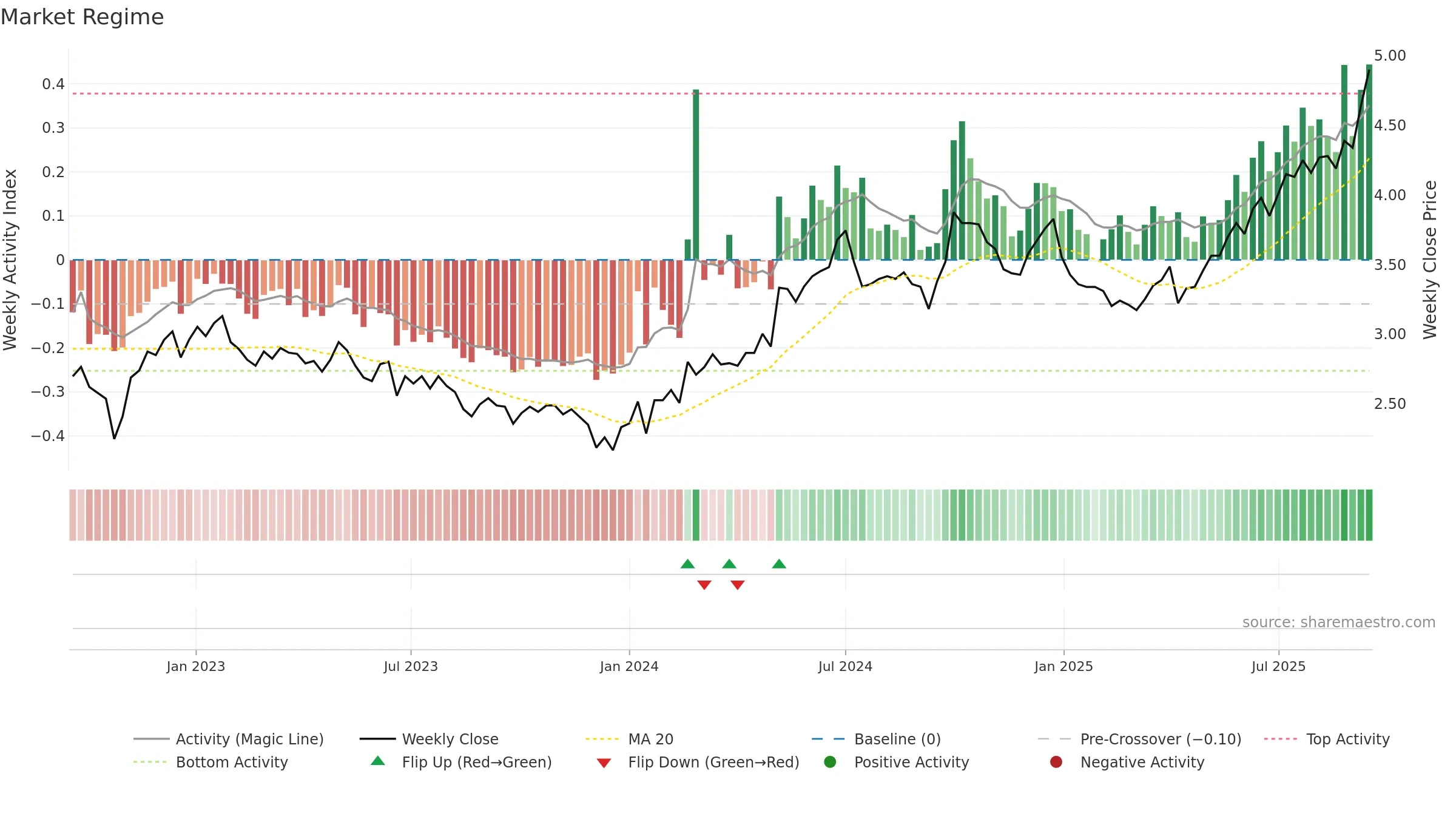Click the second red flip-down triangle marker
This screenshot has height=819, width=1456.
738,585
